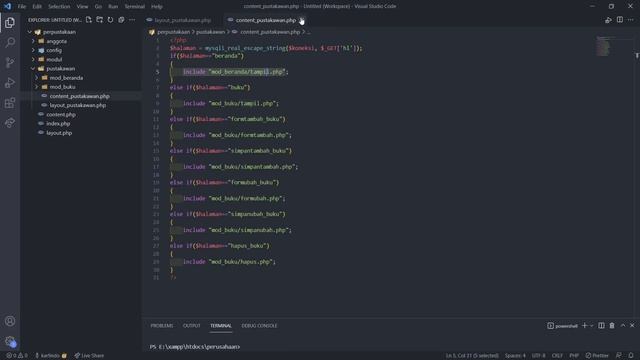Change language mode PHP in status bar

(574, 356)
